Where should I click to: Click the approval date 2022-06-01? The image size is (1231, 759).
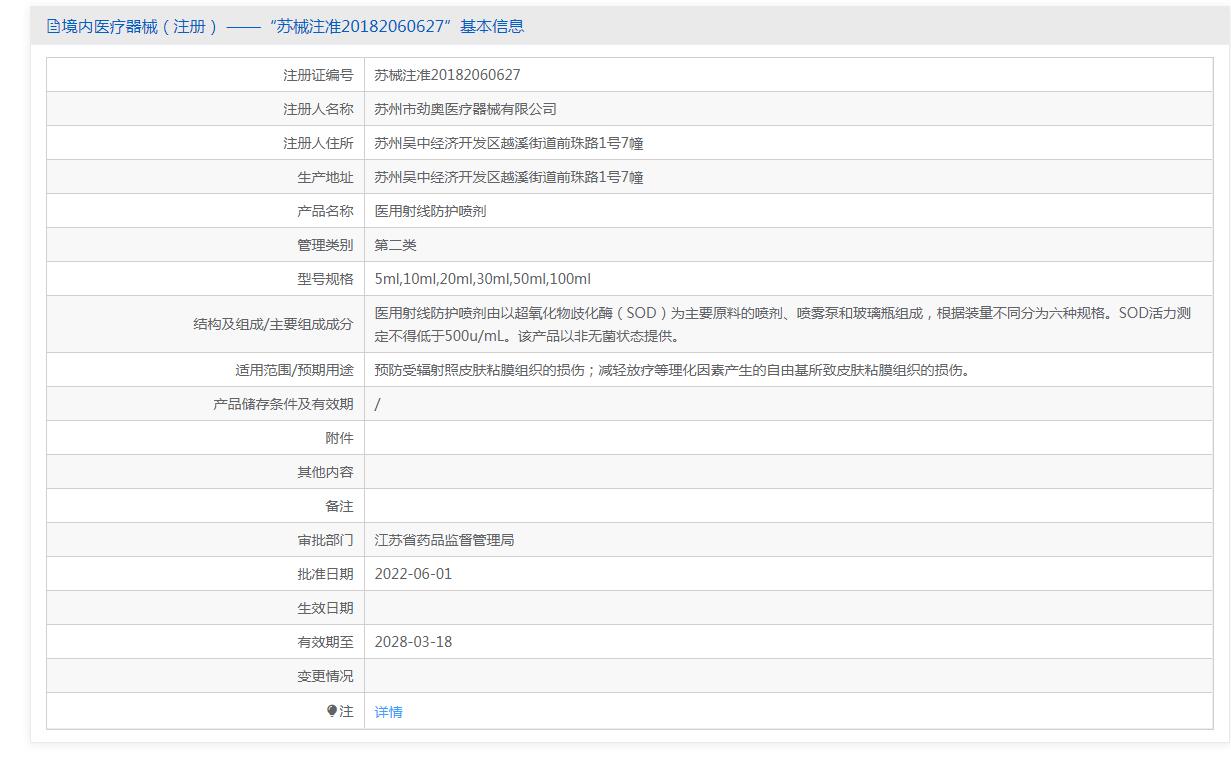click(413, 574)
